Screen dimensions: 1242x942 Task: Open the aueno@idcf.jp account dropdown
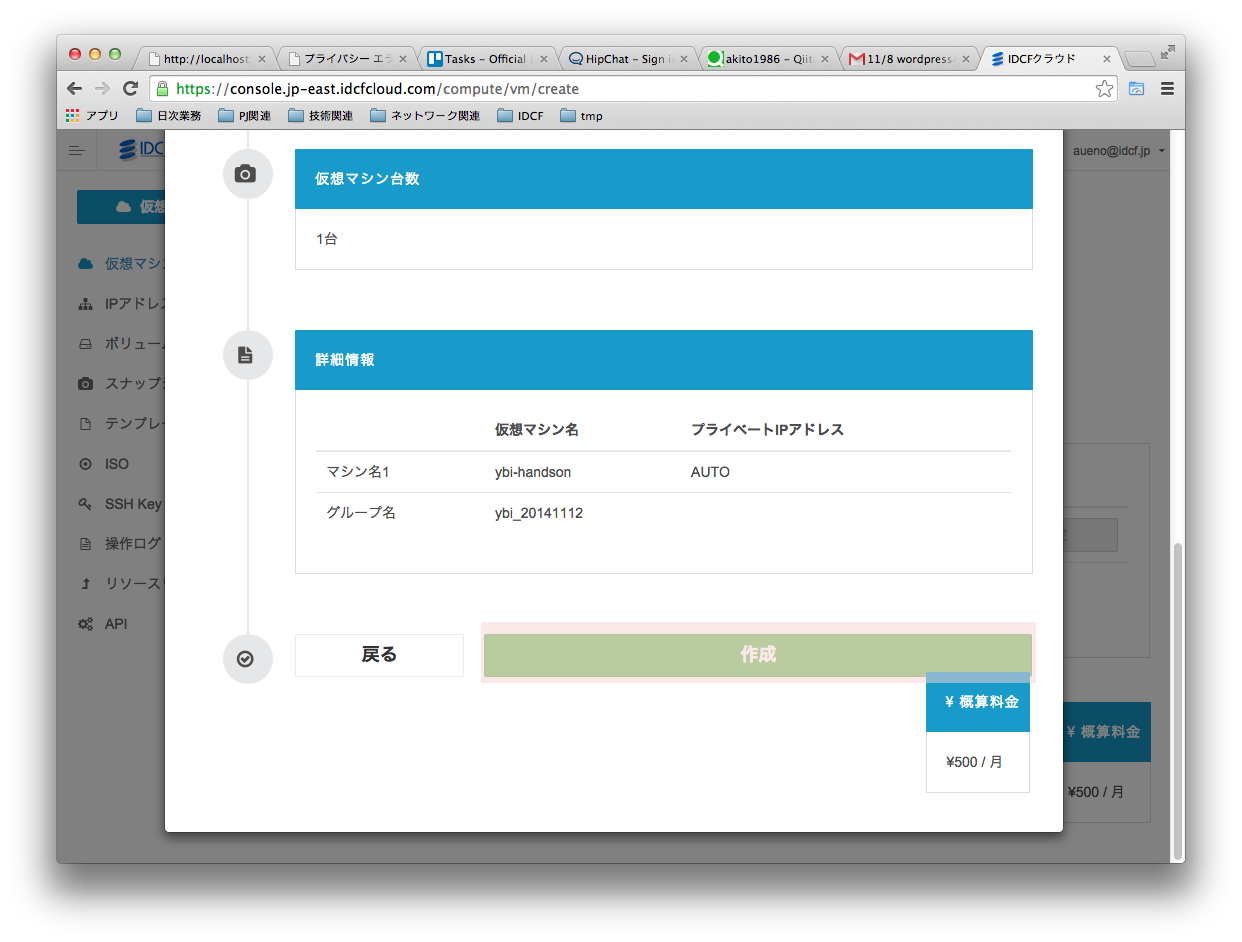[x=1113, y=150]
